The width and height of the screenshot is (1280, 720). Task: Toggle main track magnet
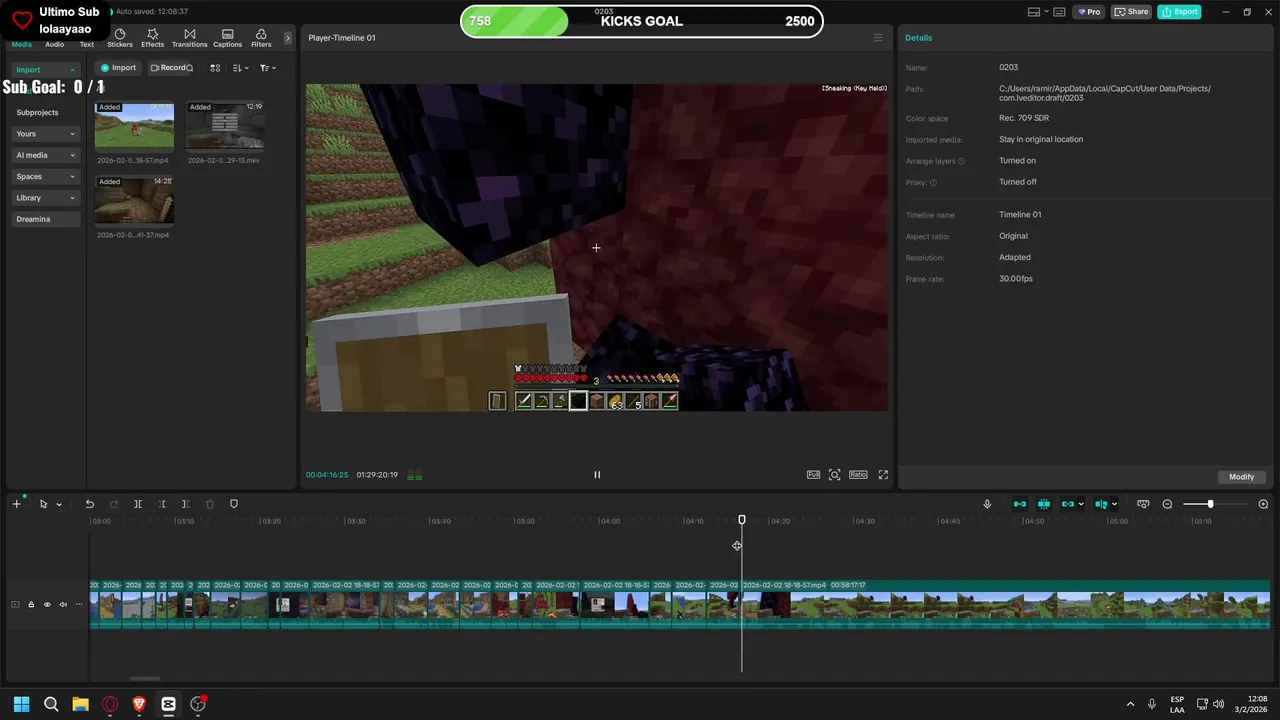coord(1020,504)
